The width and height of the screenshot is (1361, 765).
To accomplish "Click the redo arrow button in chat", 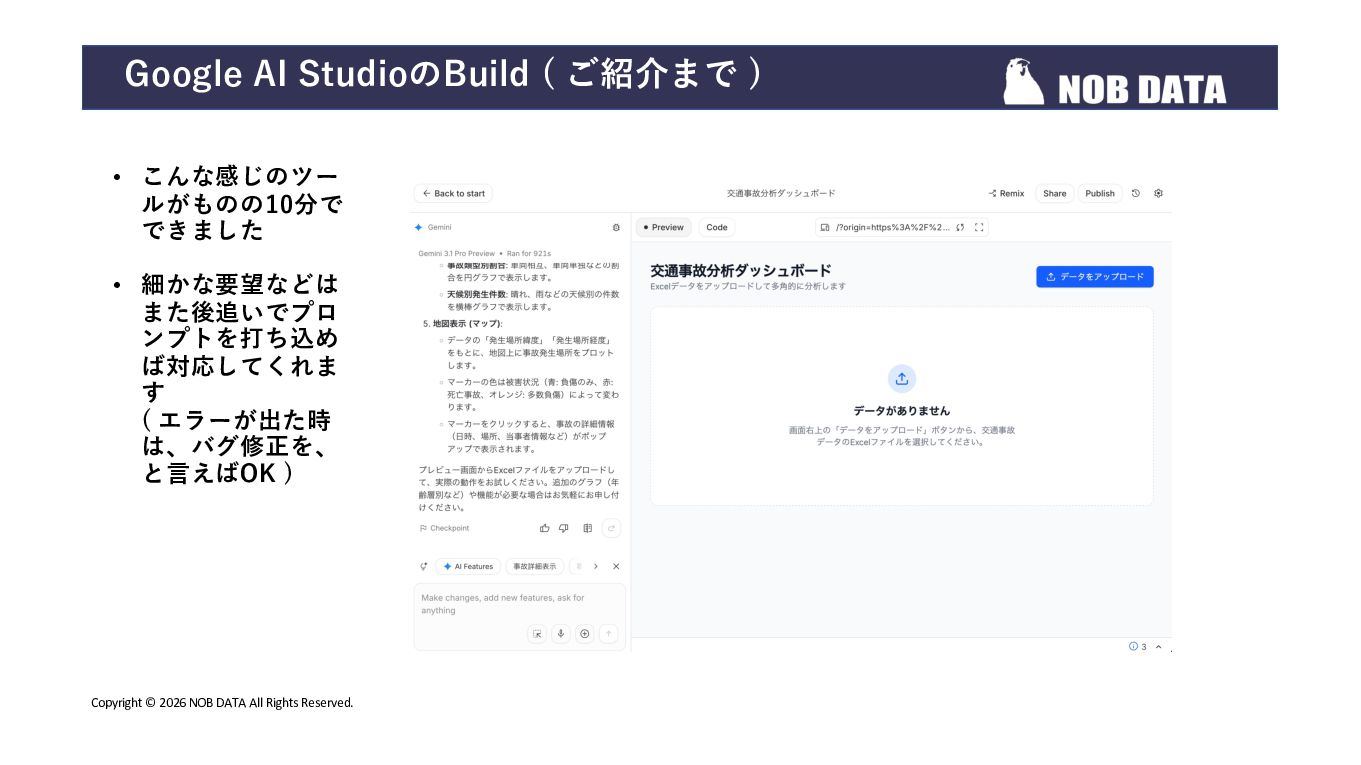I will click(611, 528).
